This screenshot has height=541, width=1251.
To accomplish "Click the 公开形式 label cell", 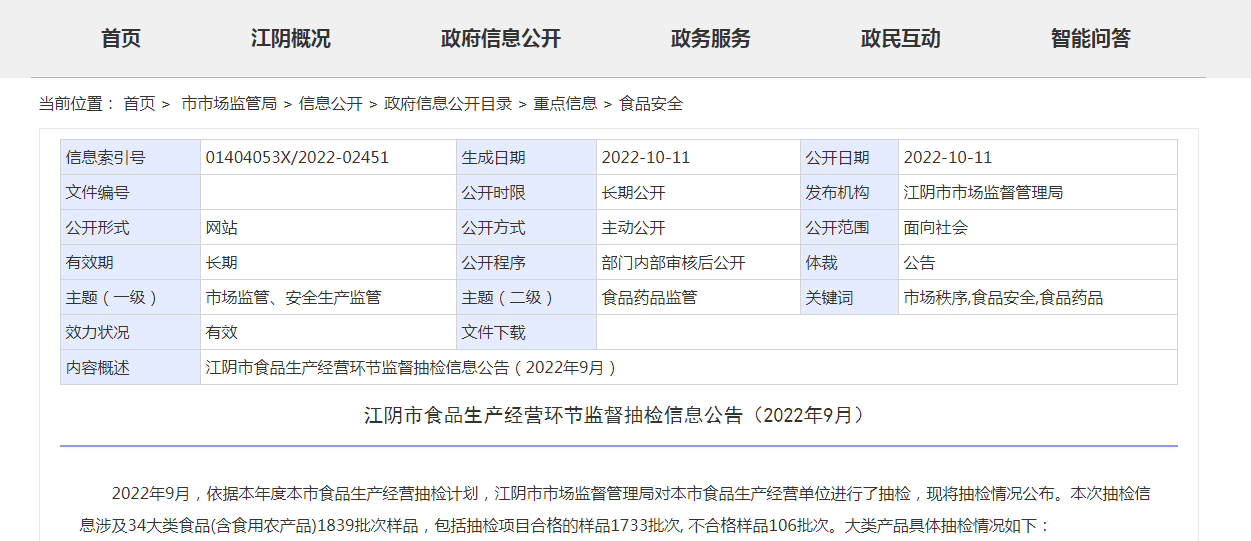I will click(x=131, y=227).
